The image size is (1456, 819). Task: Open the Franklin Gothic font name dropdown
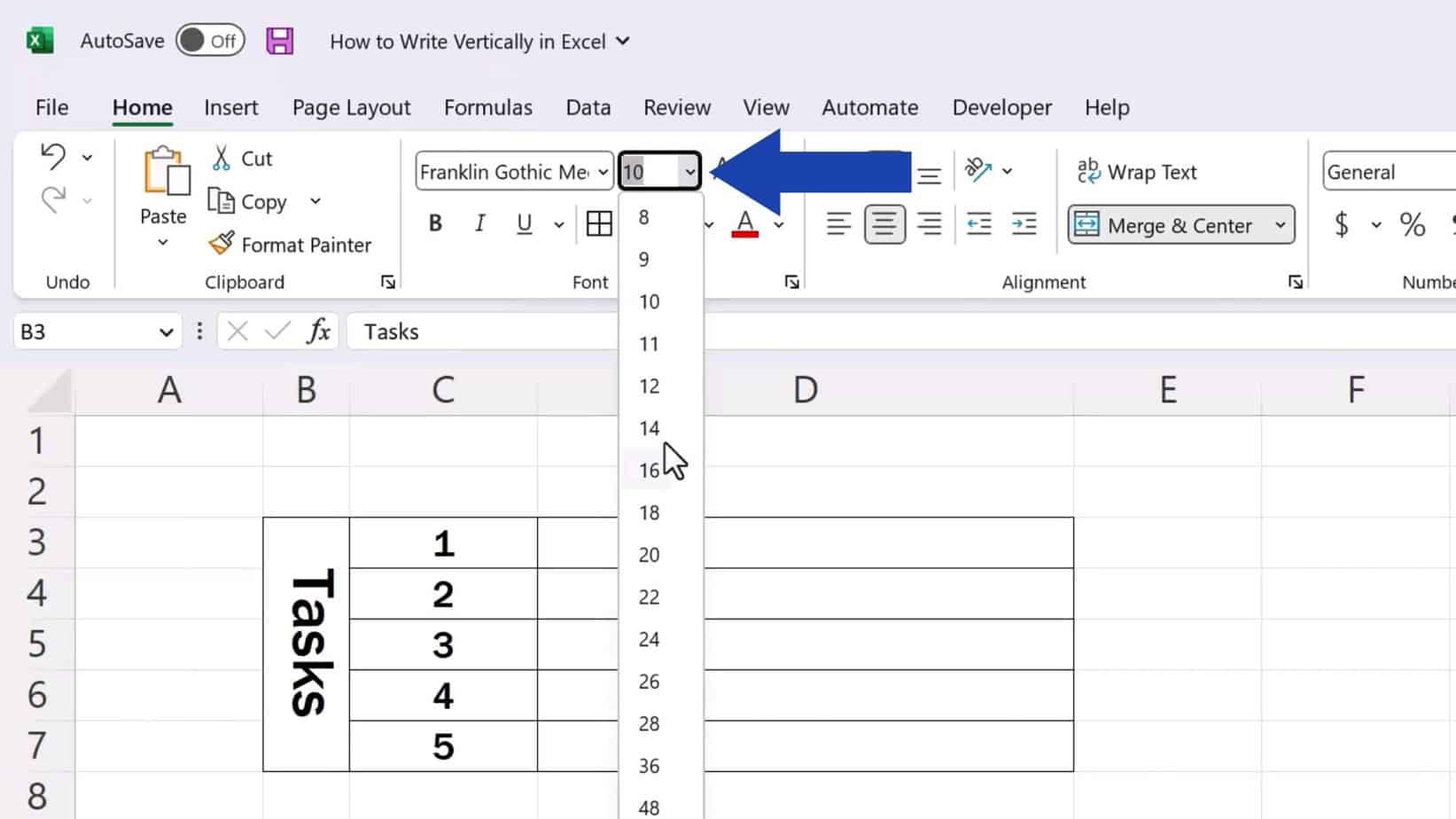[603, 172]
